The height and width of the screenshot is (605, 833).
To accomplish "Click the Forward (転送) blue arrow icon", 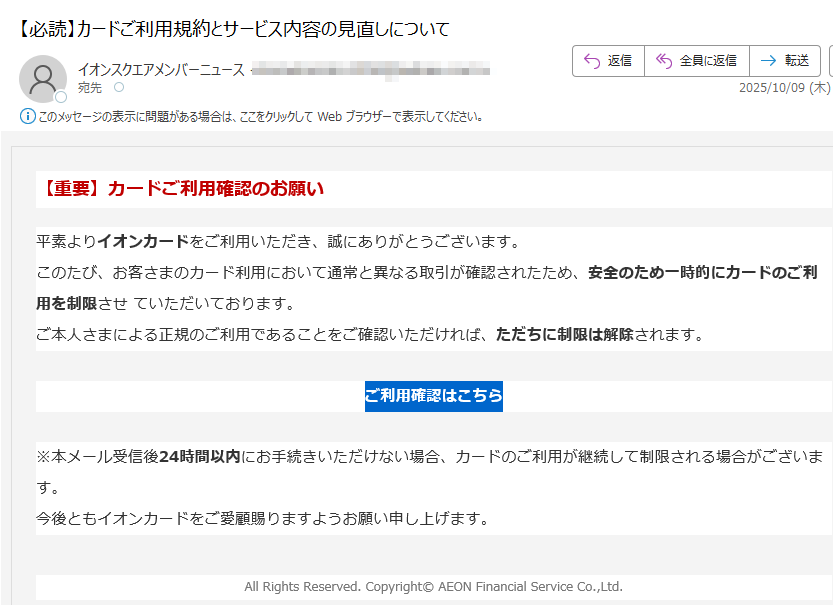I will pos(769,60).
